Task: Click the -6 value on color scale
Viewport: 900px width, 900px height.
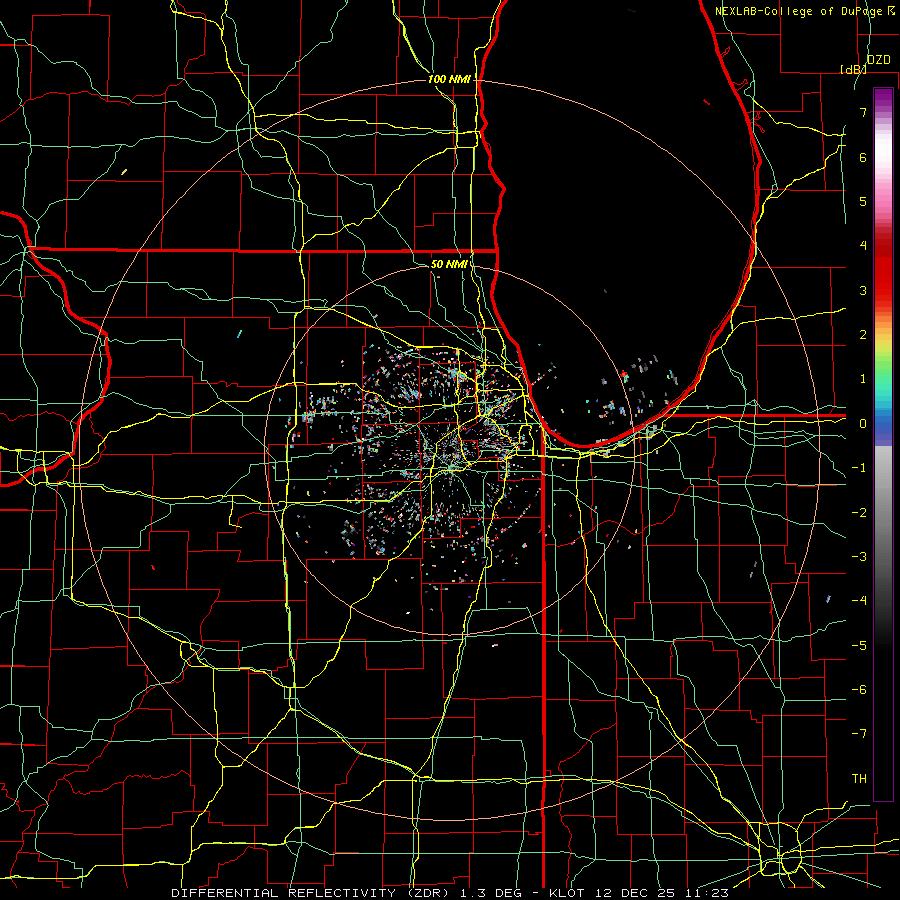Action: click(x=859, y=690)
